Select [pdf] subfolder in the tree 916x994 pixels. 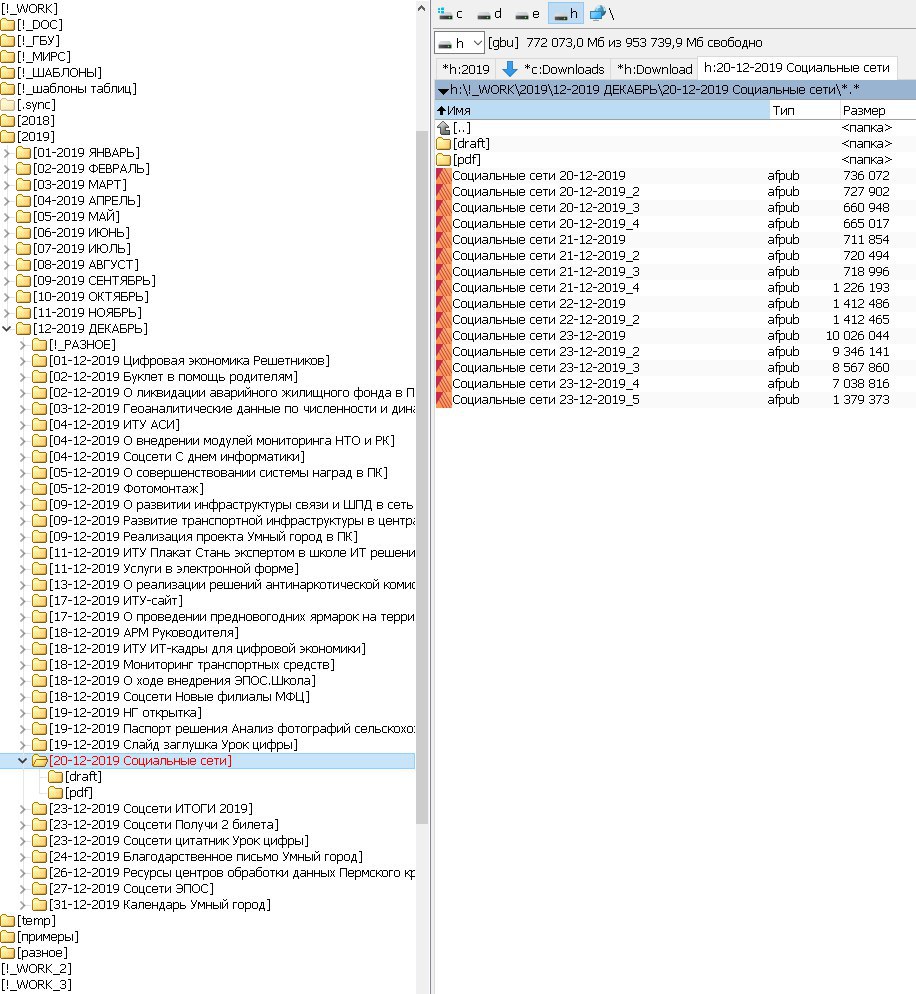(71, 792)
